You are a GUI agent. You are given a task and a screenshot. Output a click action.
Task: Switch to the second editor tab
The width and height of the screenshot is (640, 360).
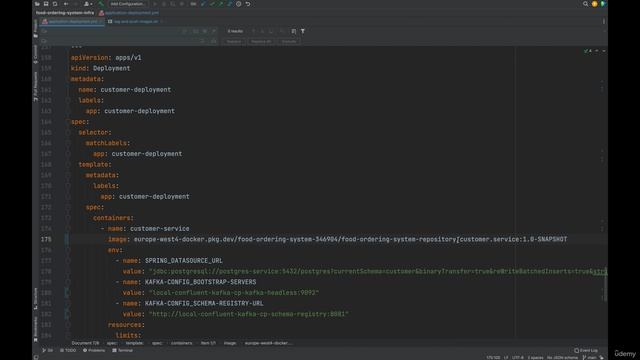click(136, 21)
